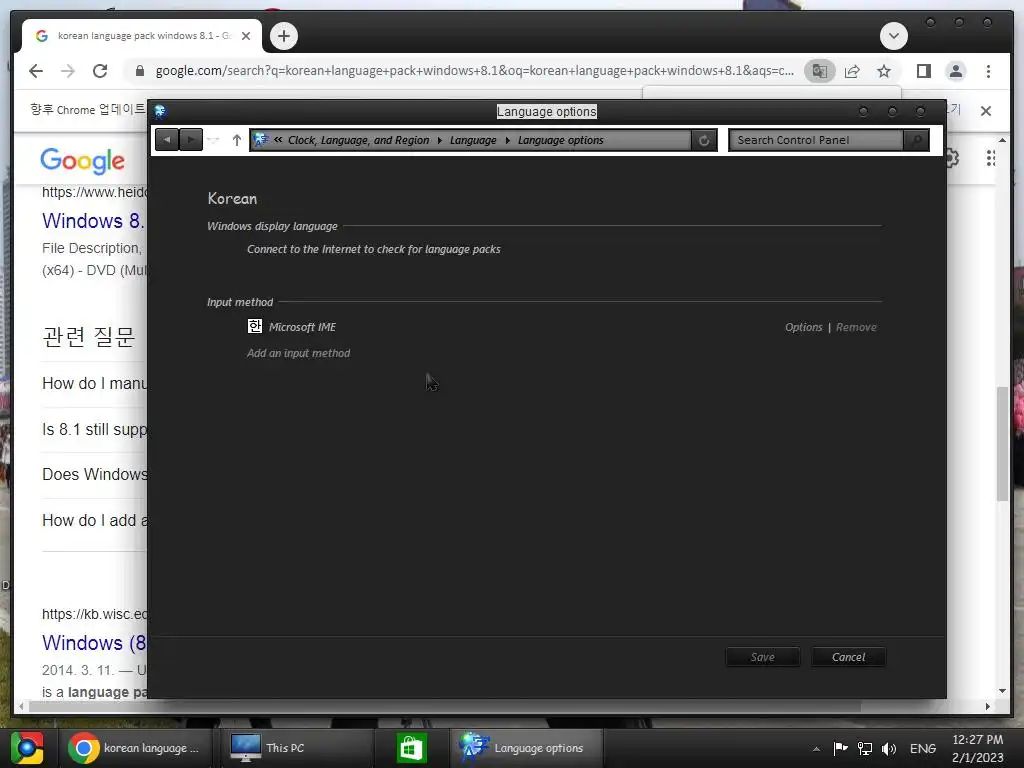
Task: Select the Language breadcrumb item
Action: [473, 140]
